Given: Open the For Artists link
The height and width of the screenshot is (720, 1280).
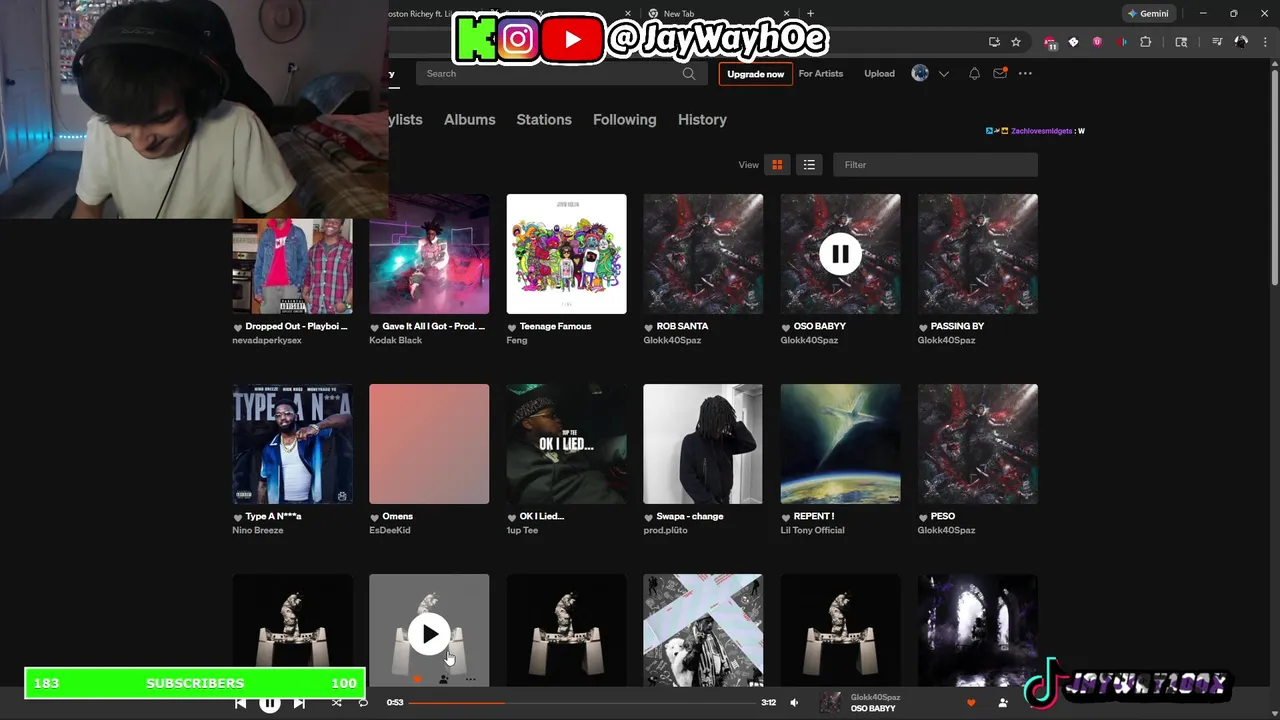Looking at the screenshot, I should click(x=821, y=73).
